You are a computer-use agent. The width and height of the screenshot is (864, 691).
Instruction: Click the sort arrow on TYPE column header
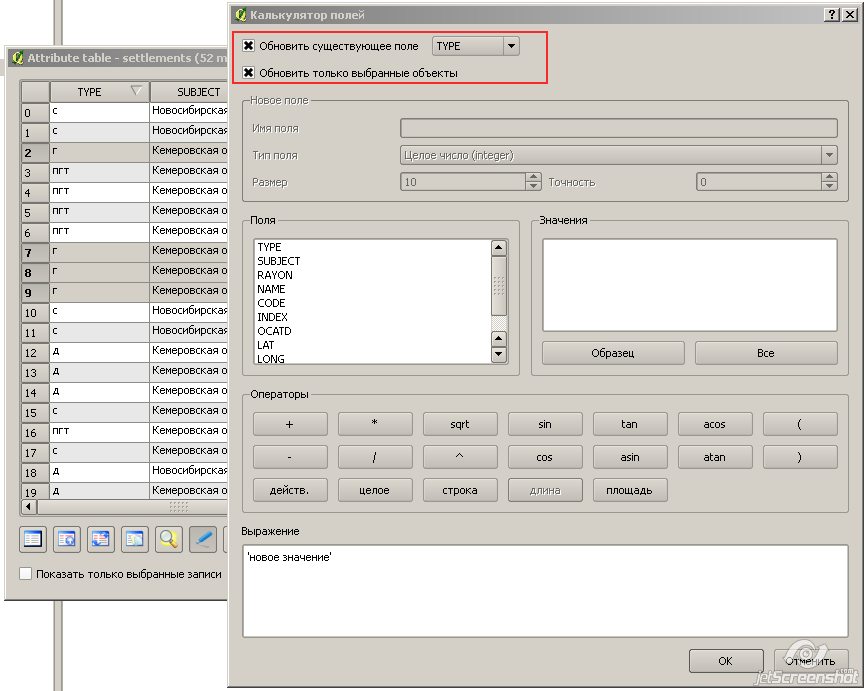[x=136, y=91]
